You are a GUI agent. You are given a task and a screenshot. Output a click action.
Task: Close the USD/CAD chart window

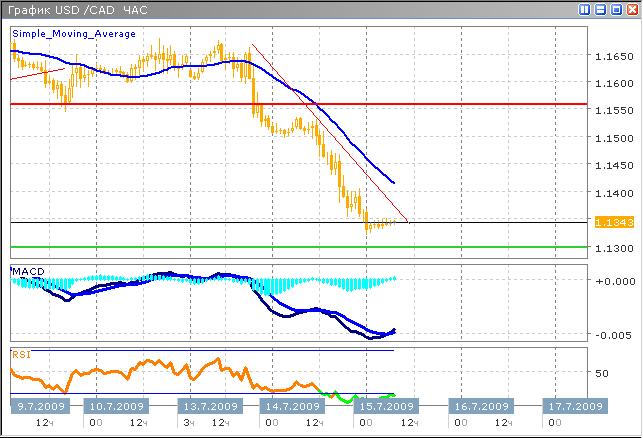click(631, 9)
